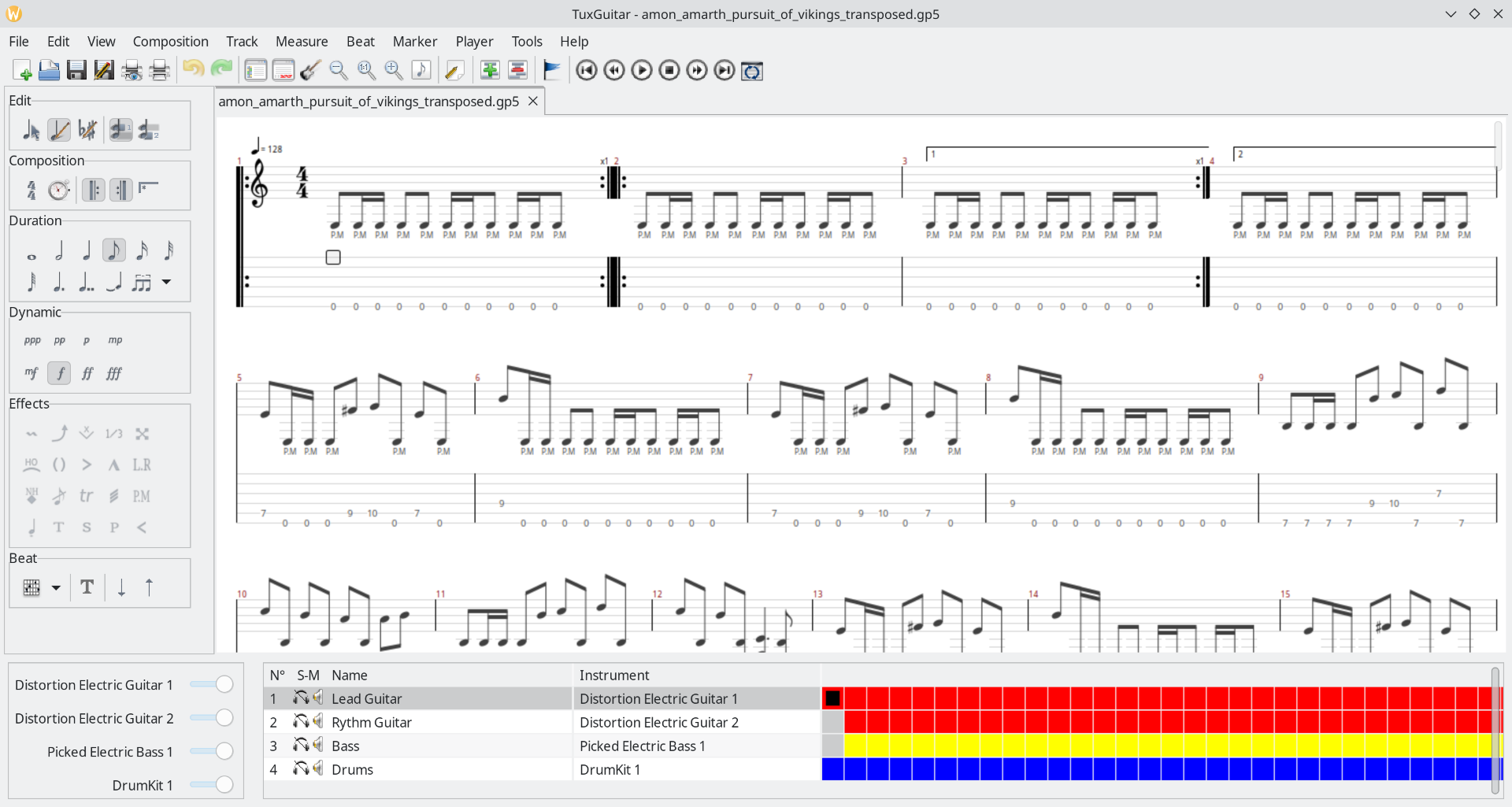The width and height of the screenshot is (1512, 807).
Task: Set dynamic to mezzo-forte mf
Action: [x=31, y=373]
